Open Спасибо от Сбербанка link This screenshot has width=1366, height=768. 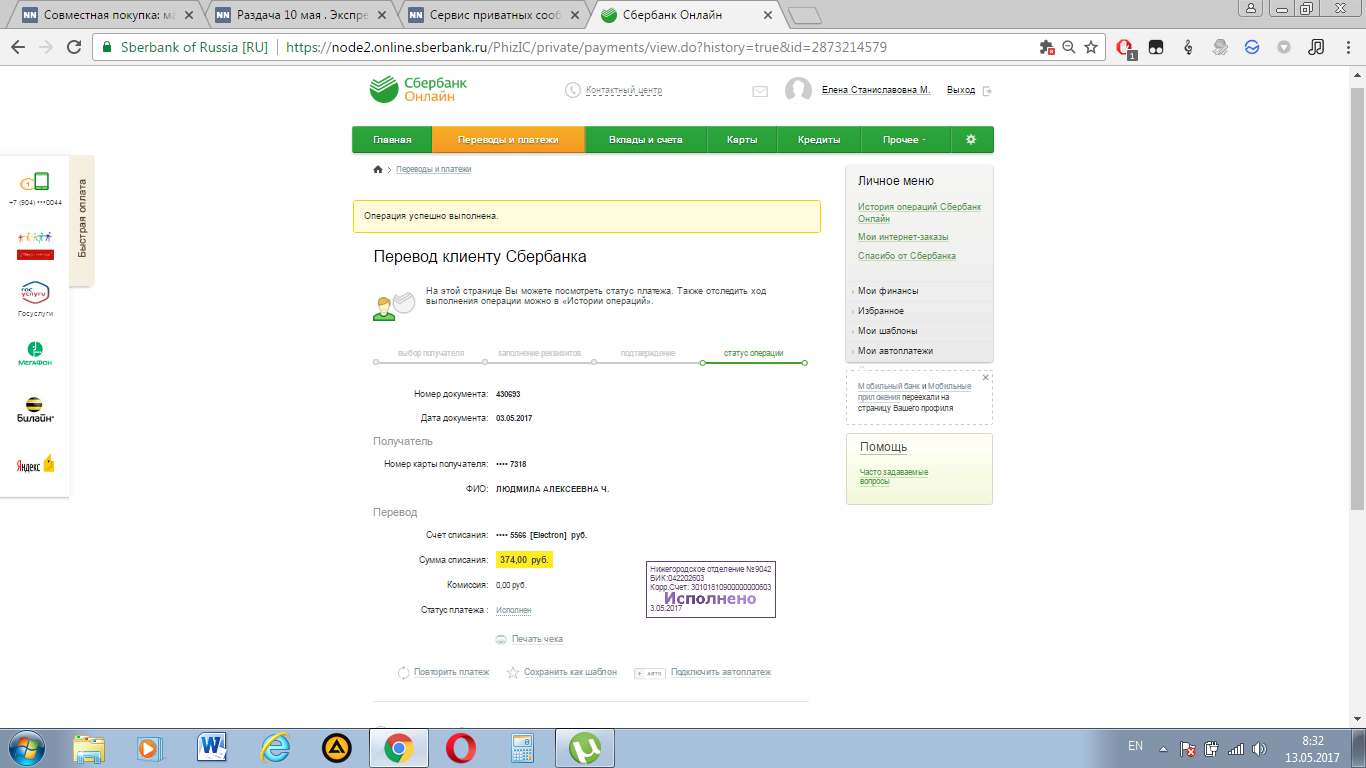click(907, 256)
